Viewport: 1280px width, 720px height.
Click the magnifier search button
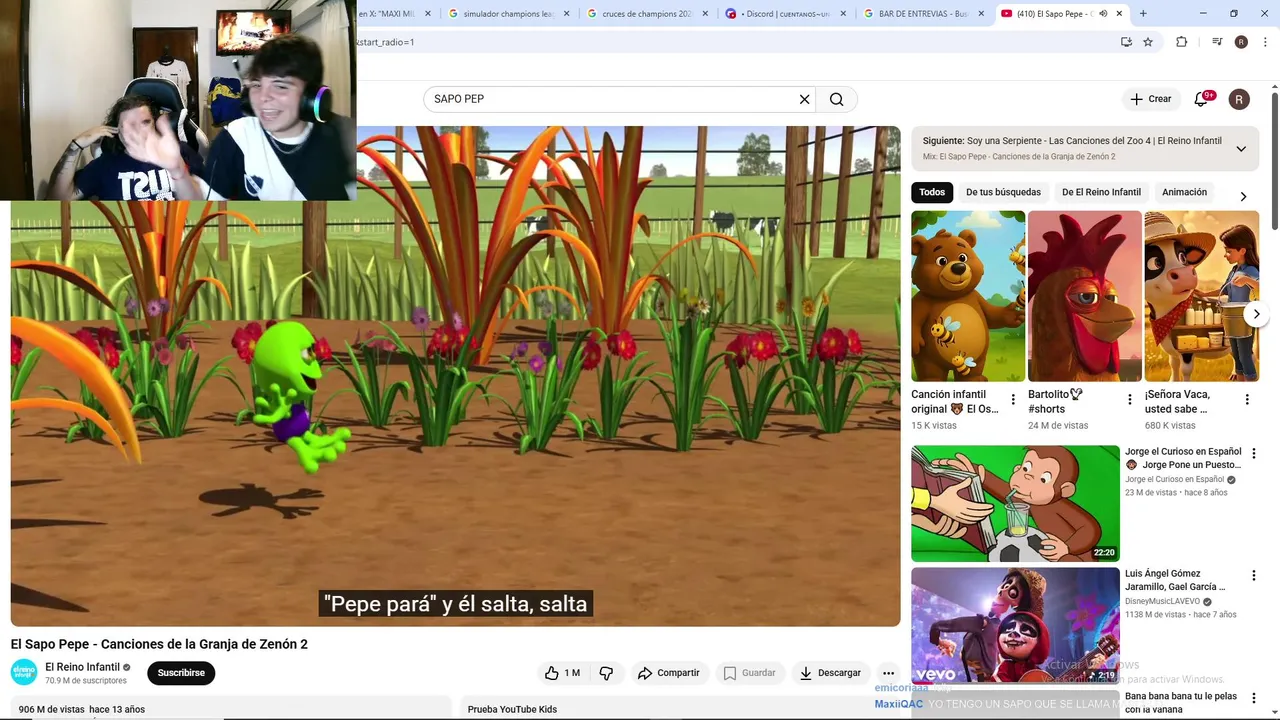[837, 99]
